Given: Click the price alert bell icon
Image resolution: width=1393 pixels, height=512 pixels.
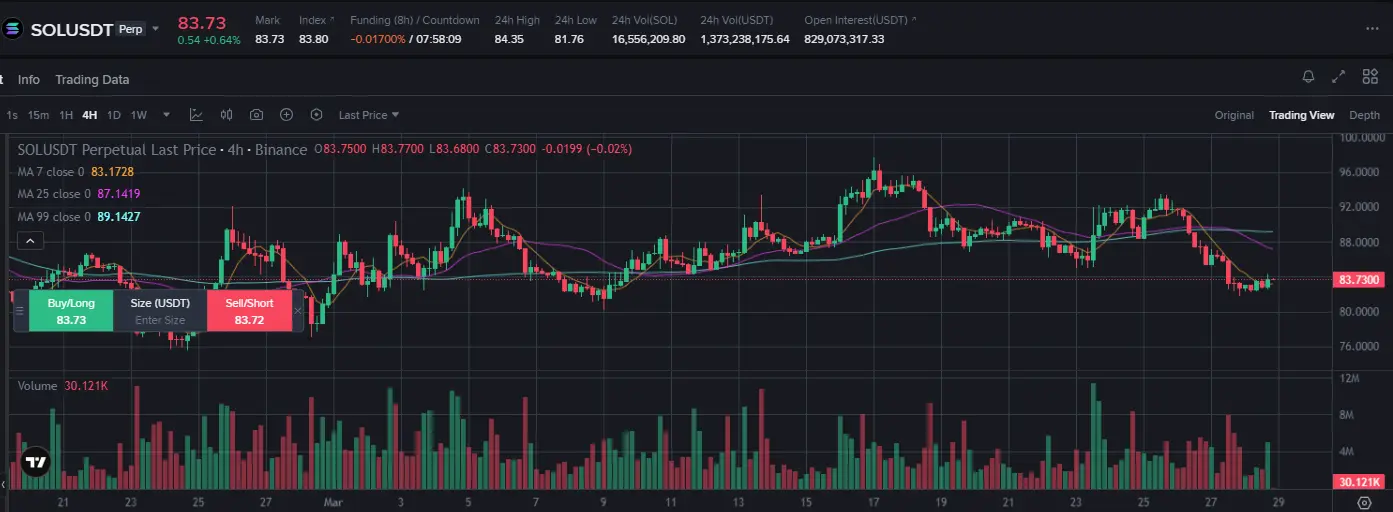Looking at the screenshot, I should 1308,77.
